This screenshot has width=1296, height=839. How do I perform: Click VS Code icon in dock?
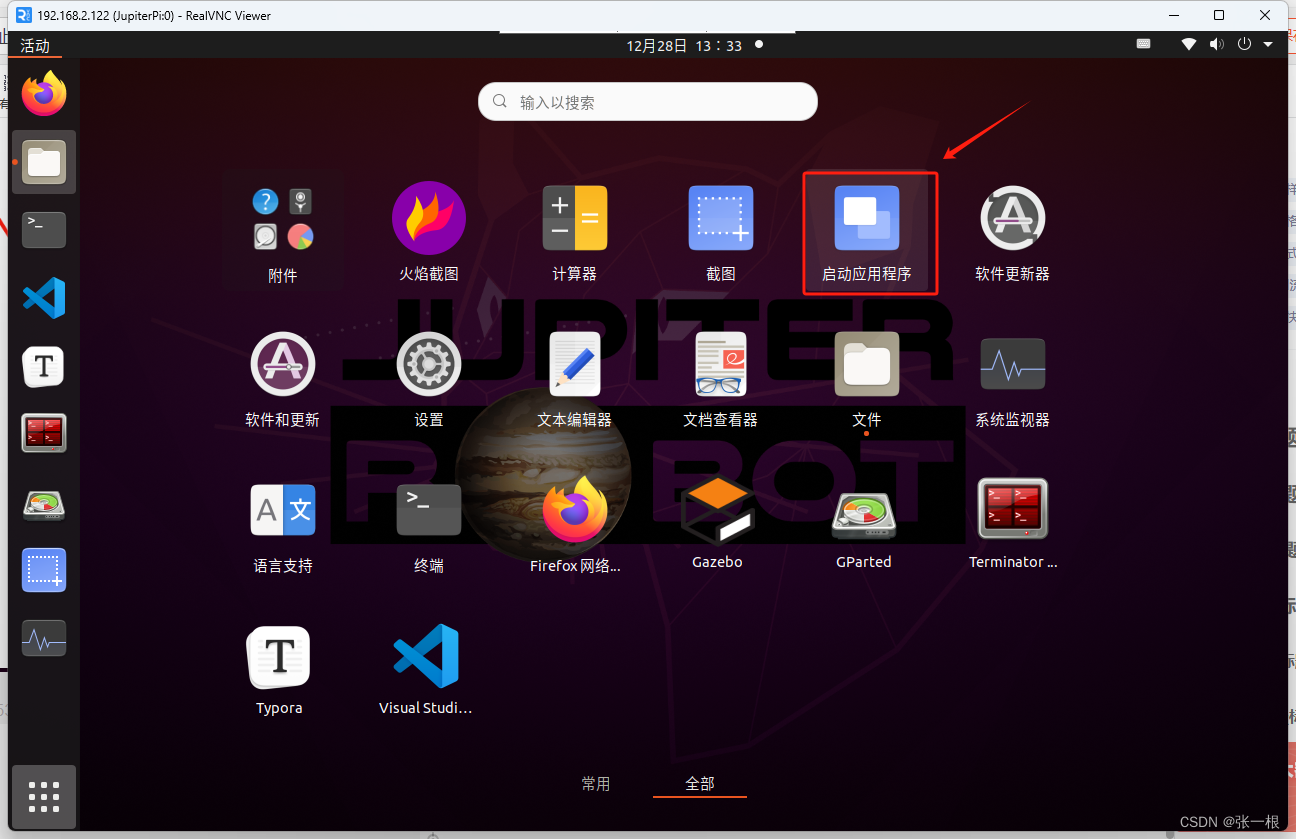pyautogui.click(x=44, y=298)
